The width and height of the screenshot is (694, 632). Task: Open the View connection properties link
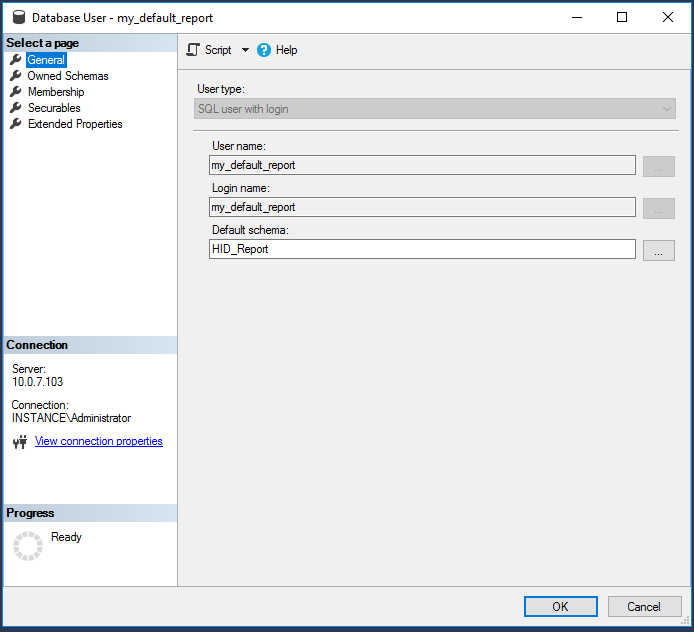[x=98, y=441]
